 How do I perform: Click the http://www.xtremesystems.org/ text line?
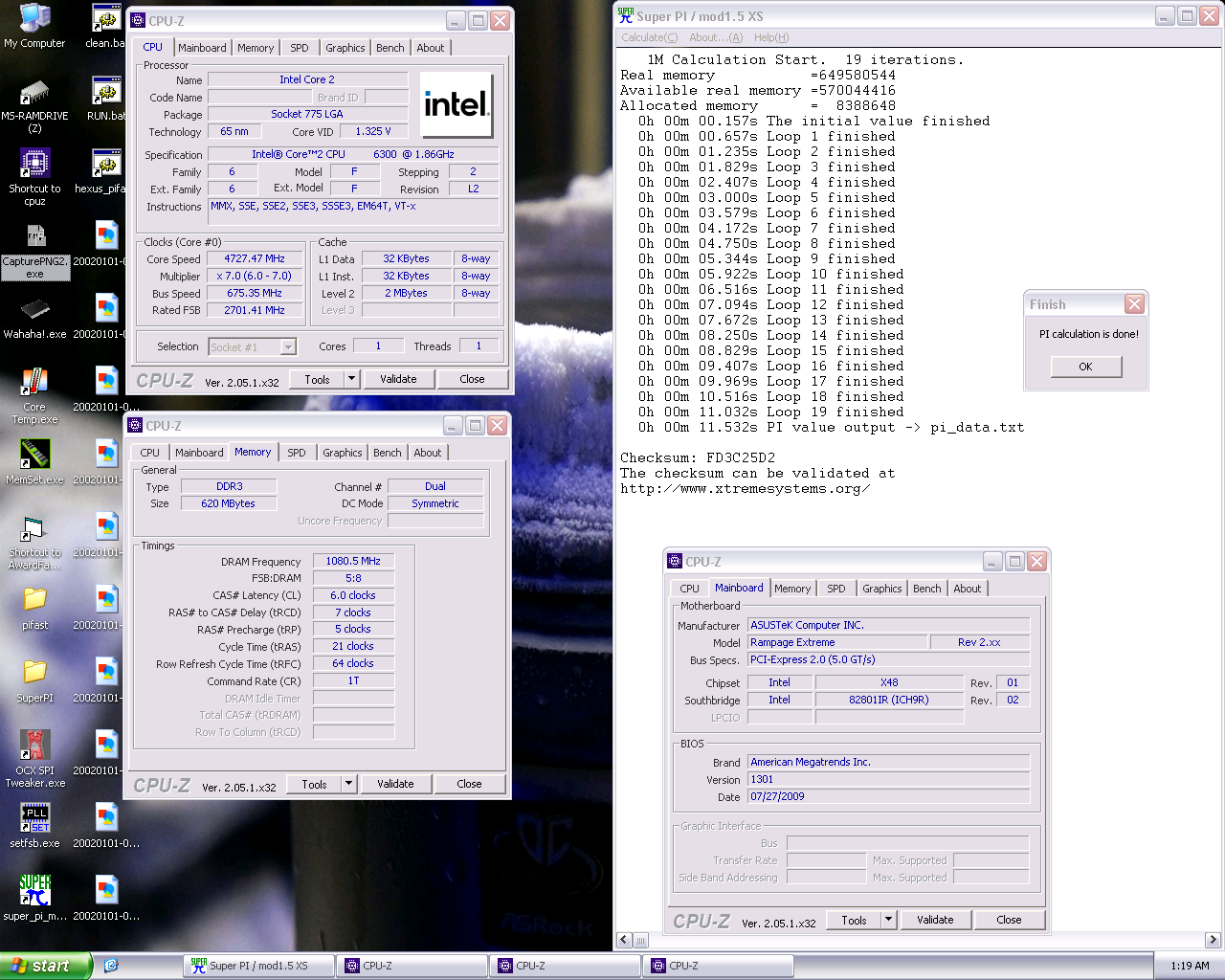click(x=745, y=488)
